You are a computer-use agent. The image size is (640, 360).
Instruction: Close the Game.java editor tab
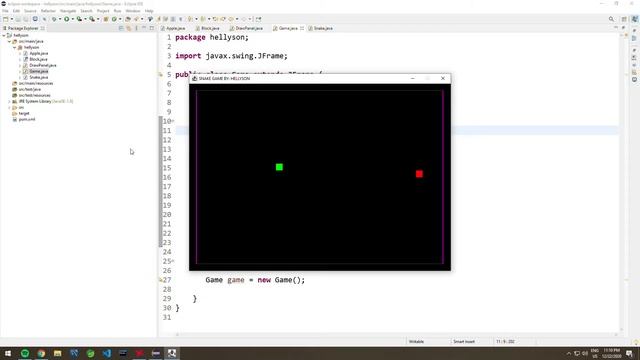pos(302,28)
